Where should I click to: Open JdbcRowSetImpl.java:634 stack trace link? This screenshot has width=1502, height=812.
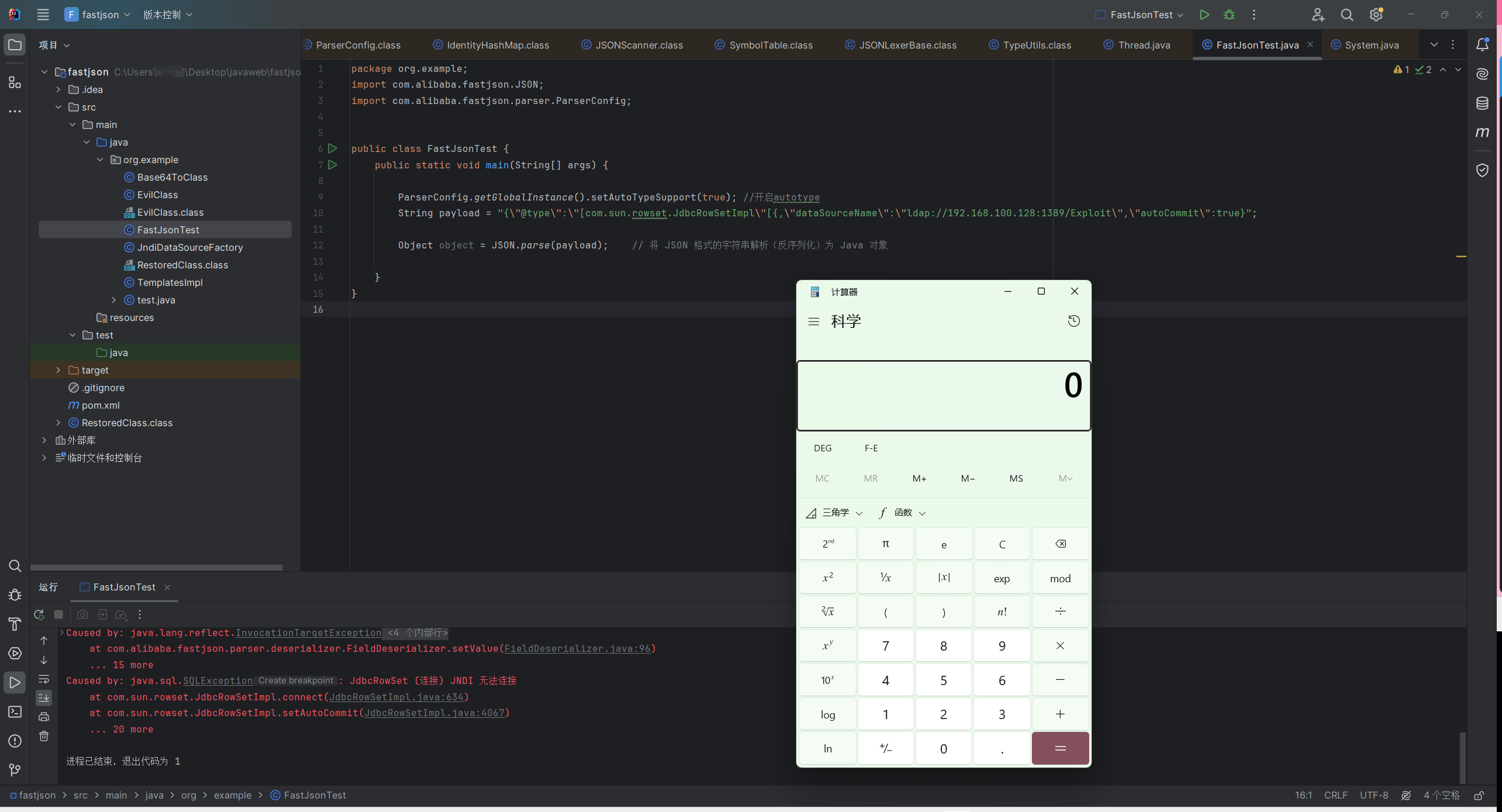396,697
